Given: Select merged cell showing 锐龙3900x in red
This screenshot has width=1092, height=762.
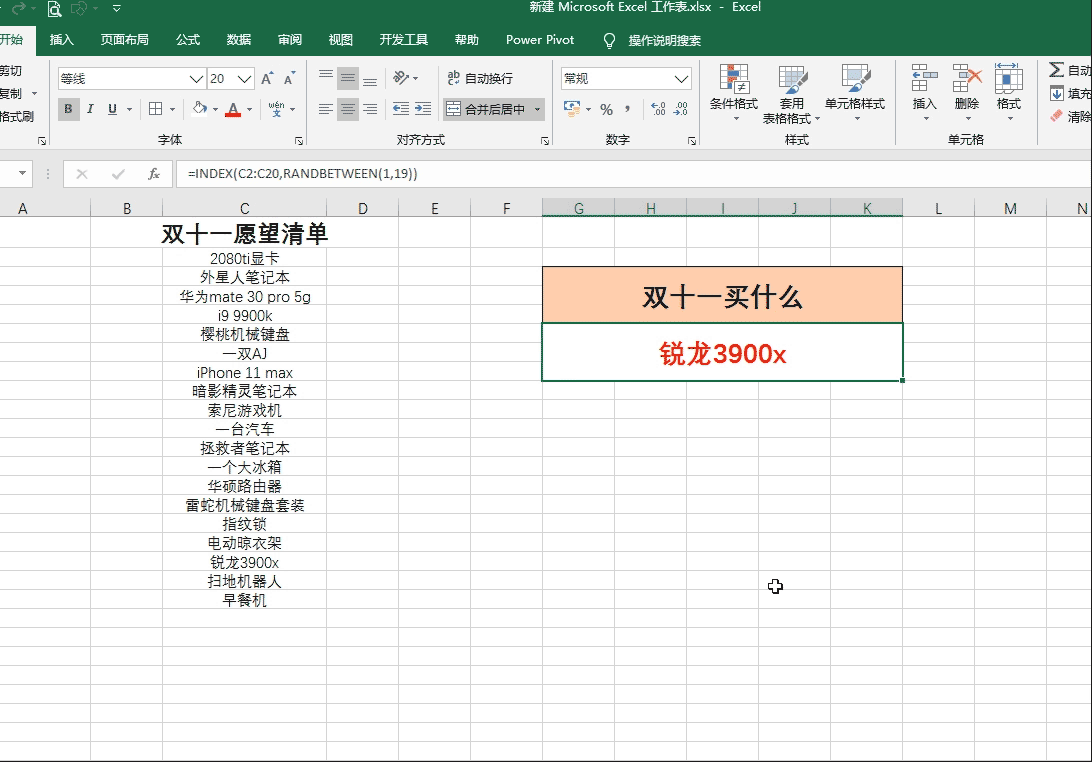Looking at the screenshot, I should [x=722, y=352].
